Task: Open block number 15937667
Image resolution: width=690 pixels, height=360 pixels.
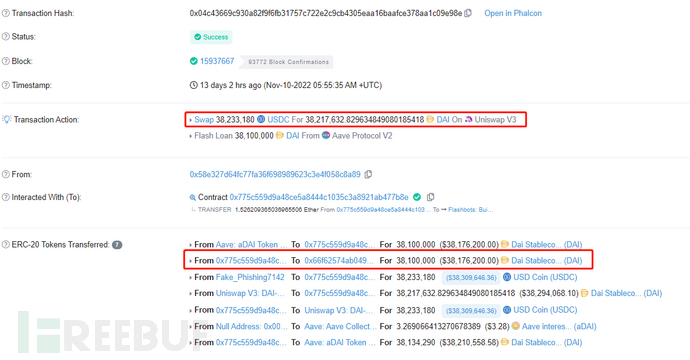Action: click(217, 61)
